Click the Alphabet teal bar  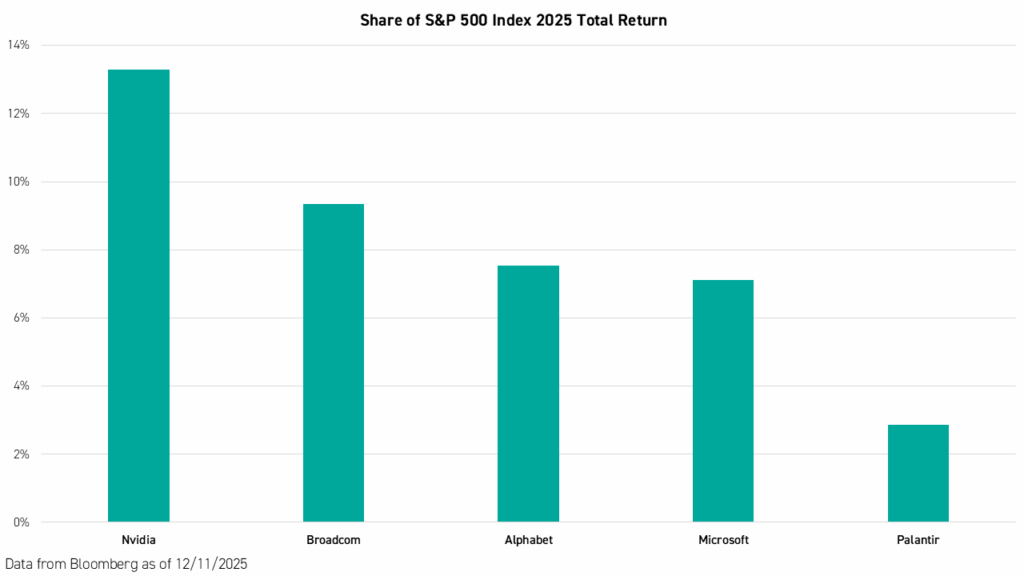pos(528,393)
